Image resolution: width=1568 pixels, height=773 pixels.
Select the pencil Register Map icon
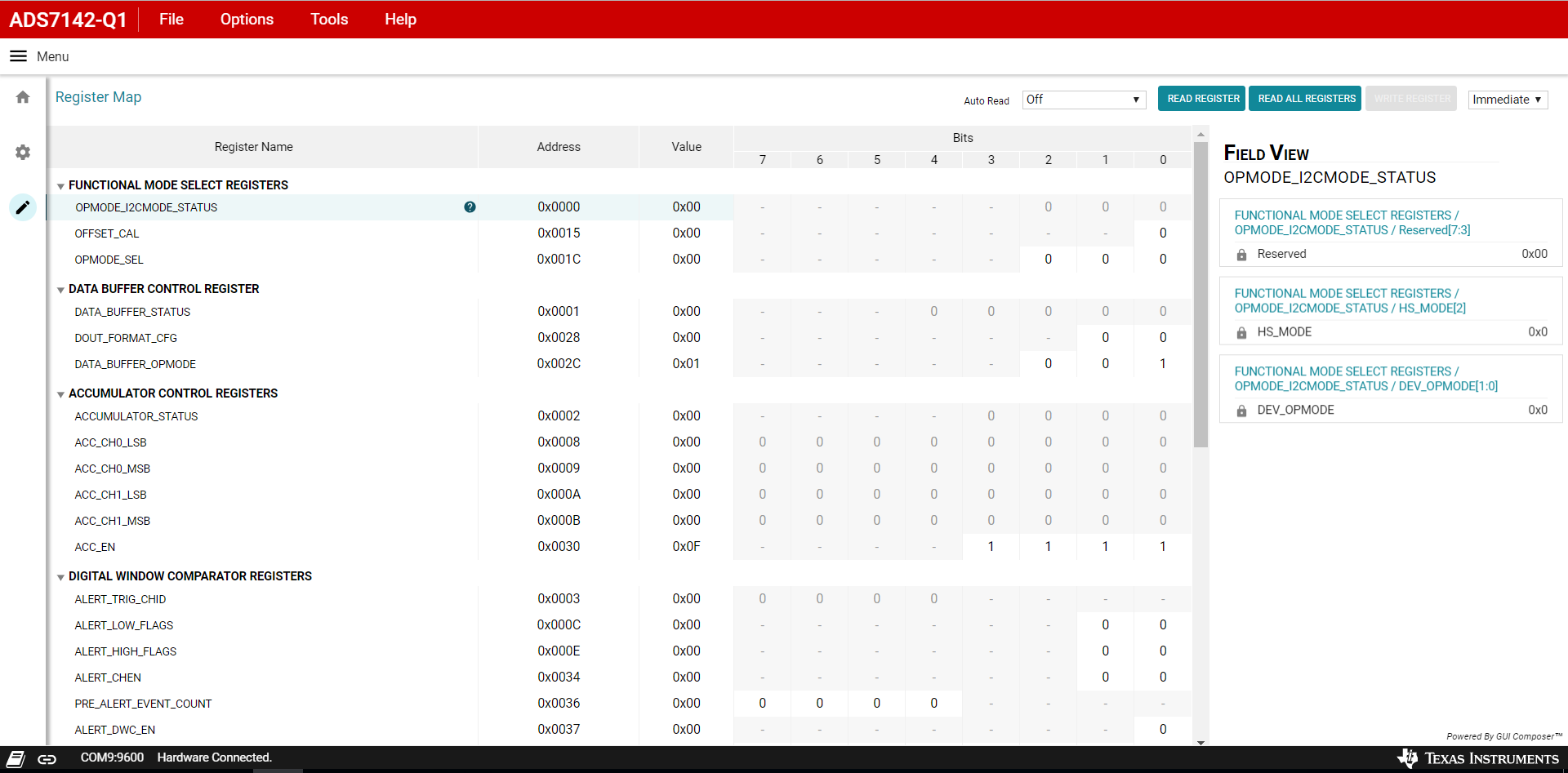tap(23, 207)
